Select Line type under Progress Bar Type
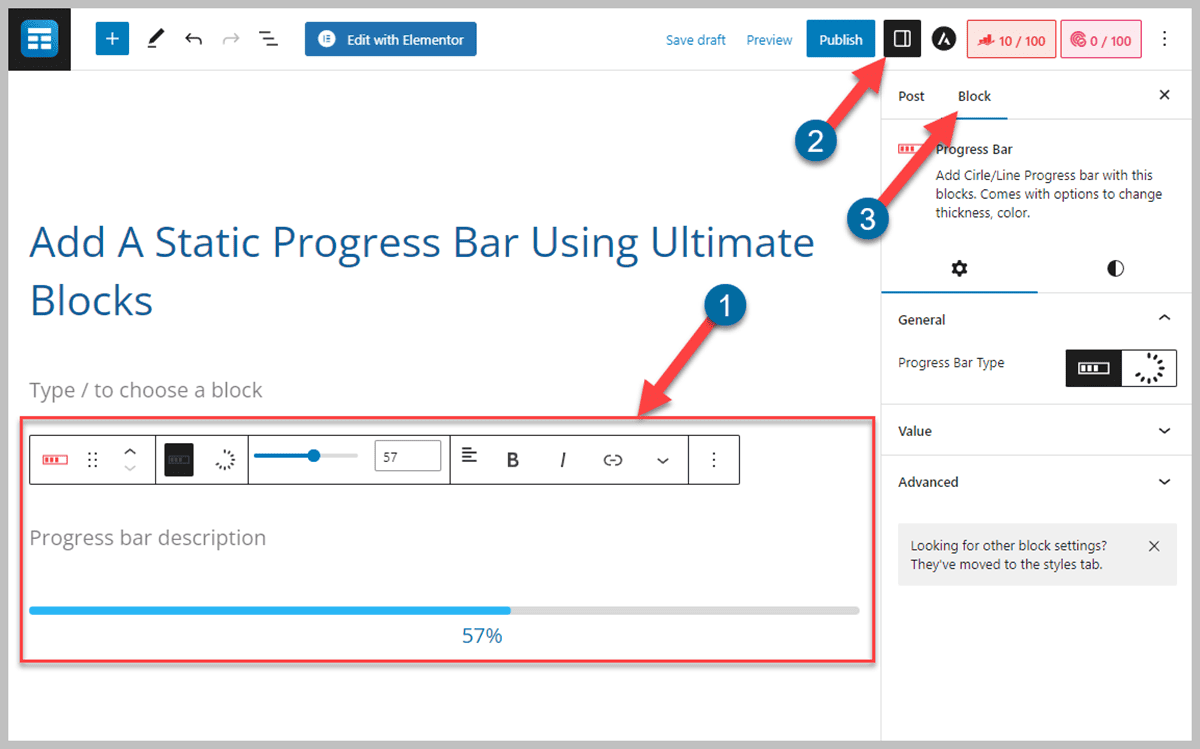 [1093, 367]
